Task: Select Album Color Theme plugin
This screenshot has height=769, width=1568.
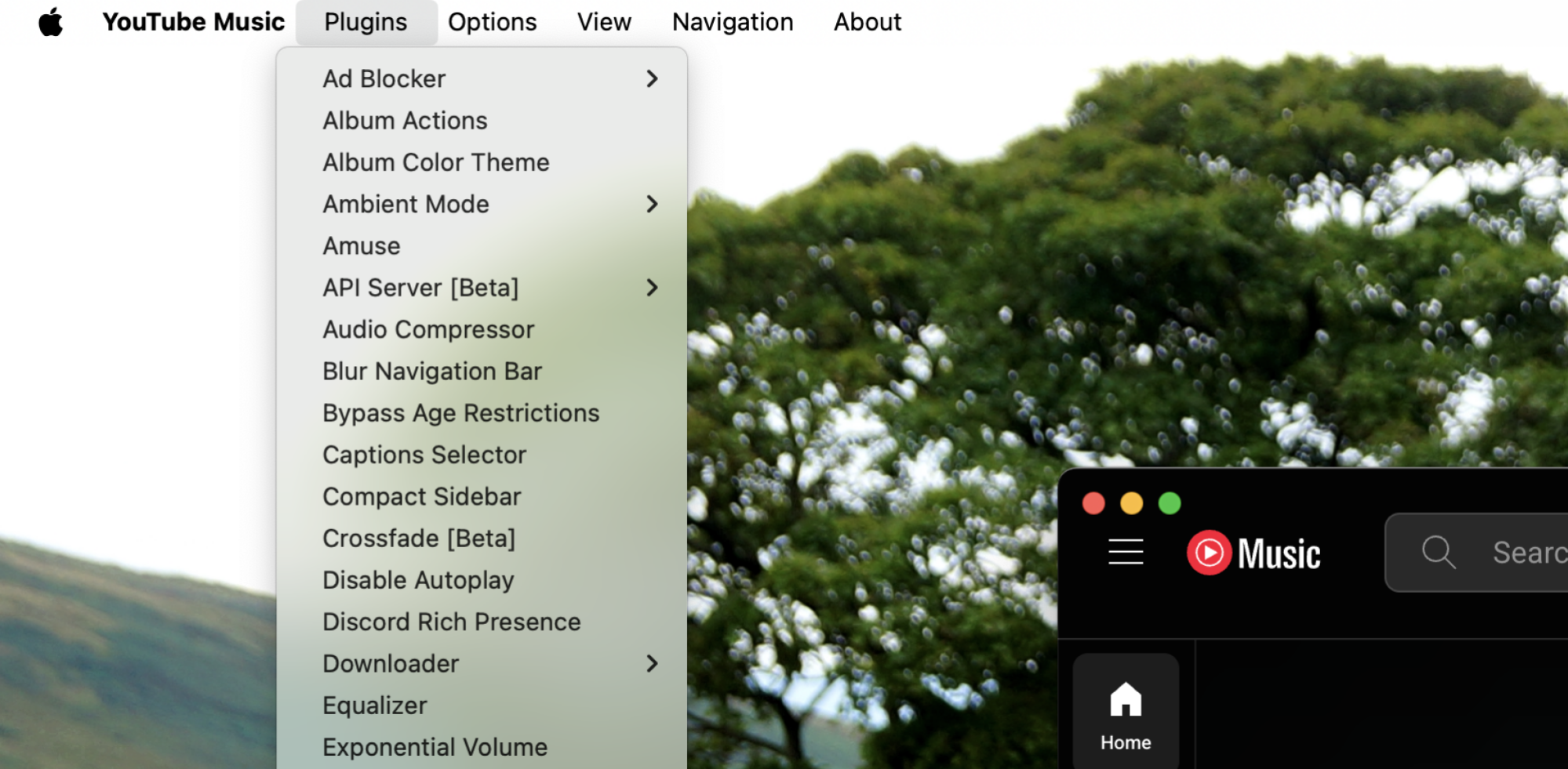Action: click(482, 162)
